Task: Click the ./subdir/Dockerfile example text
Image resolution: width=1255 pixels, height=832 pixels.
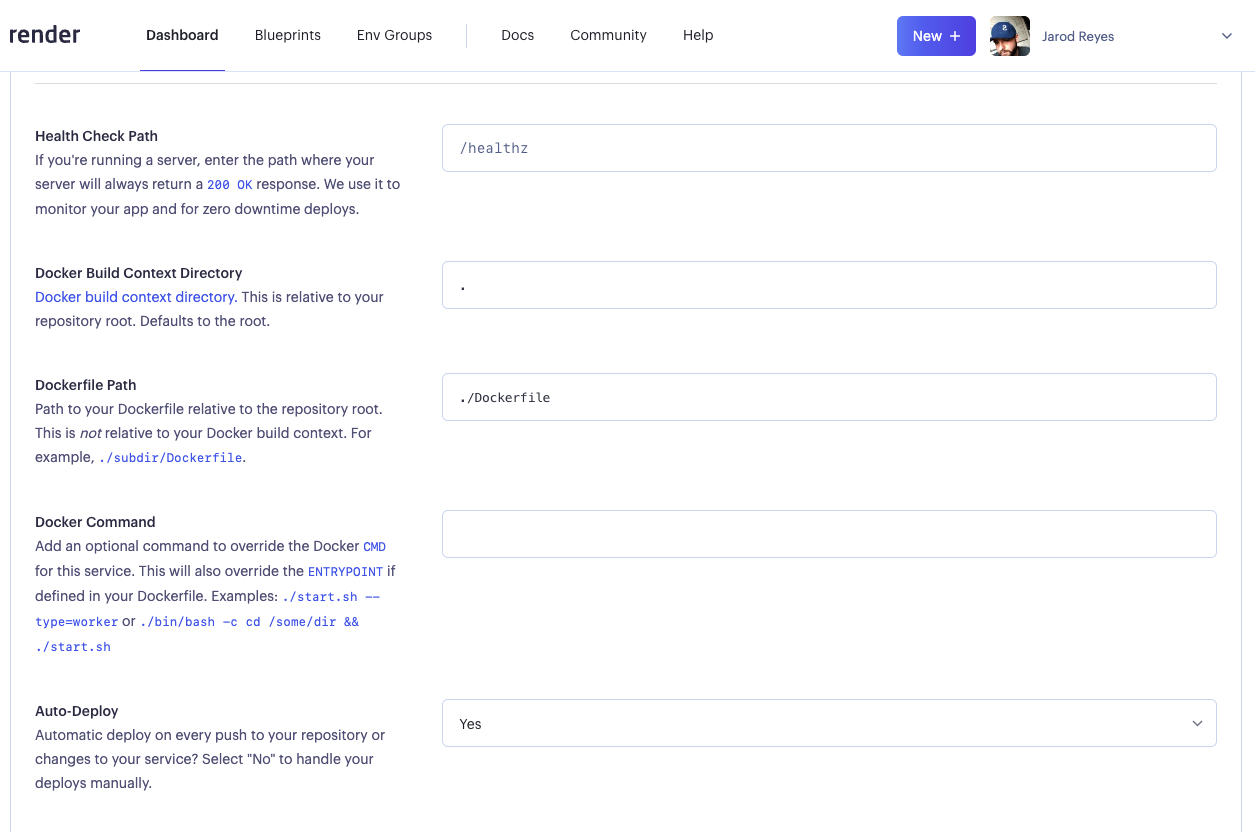Action: [171, 458]
